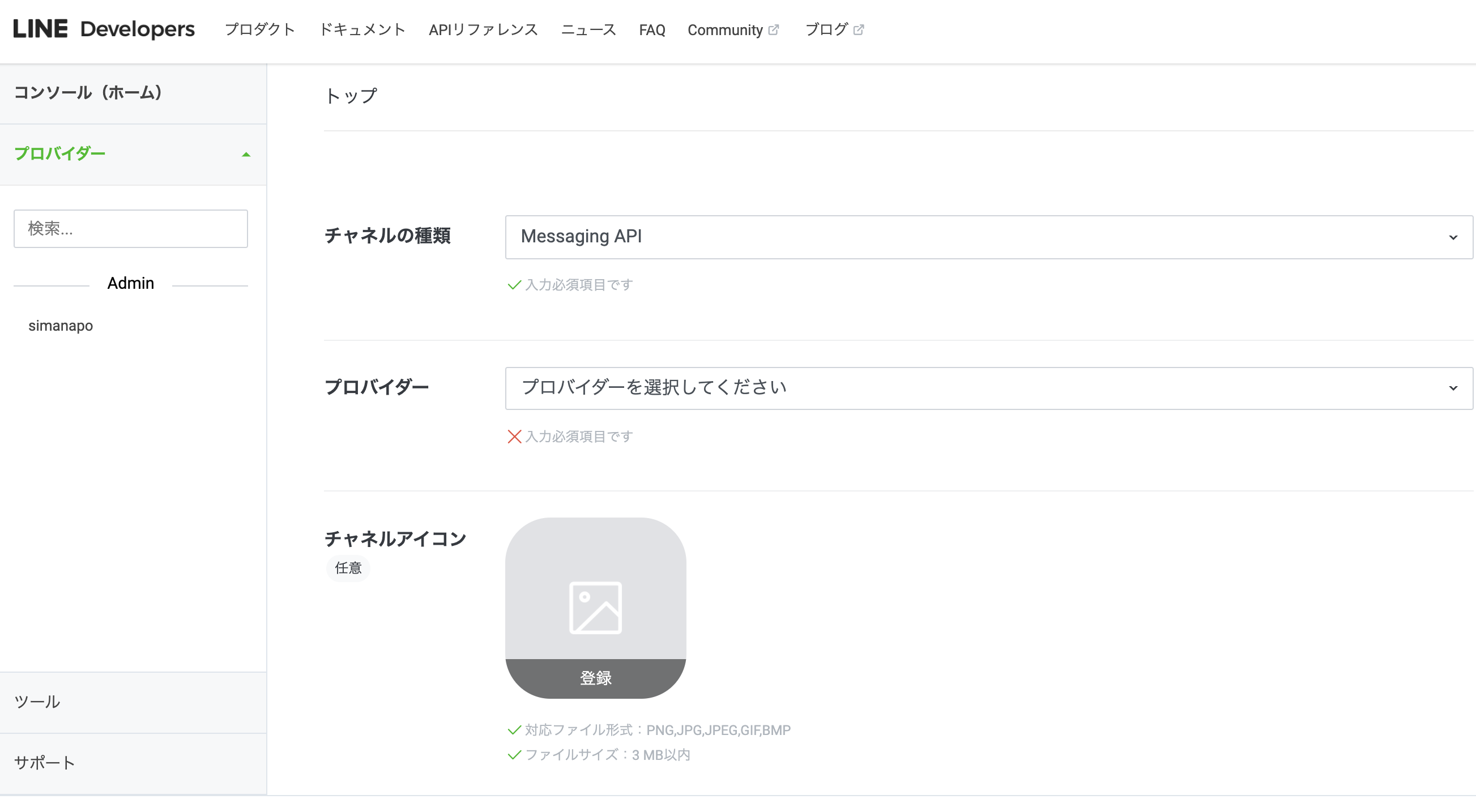Click the 登録 button to upload icon
The height and width of the screenshot is (812, 1476).
[x=595, y=678]
